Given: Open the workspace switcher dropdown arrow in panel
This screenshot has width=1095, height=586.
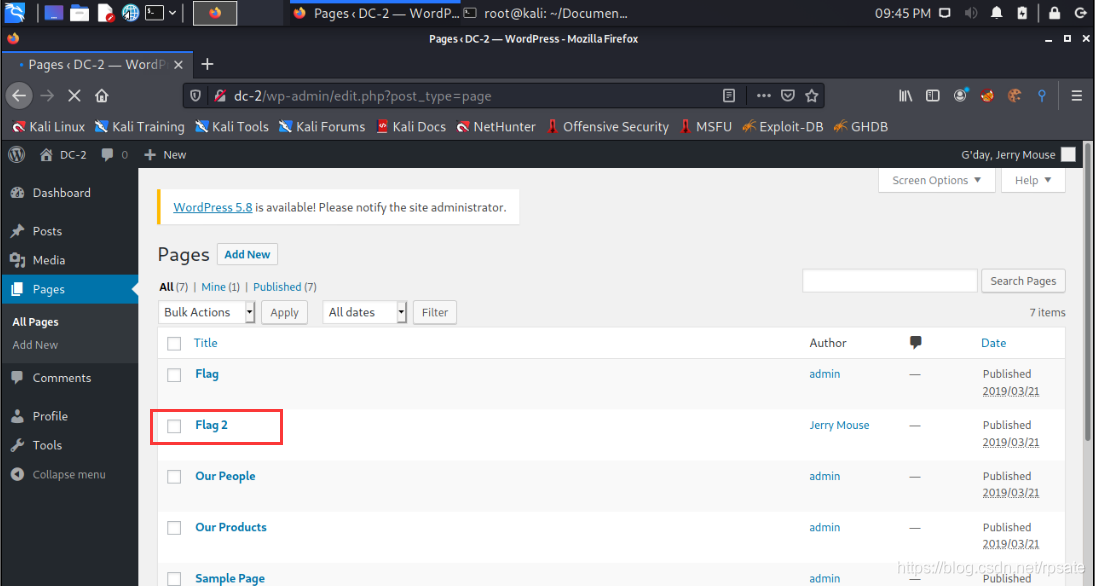Looking at the screenshot, I should [172, 13].
